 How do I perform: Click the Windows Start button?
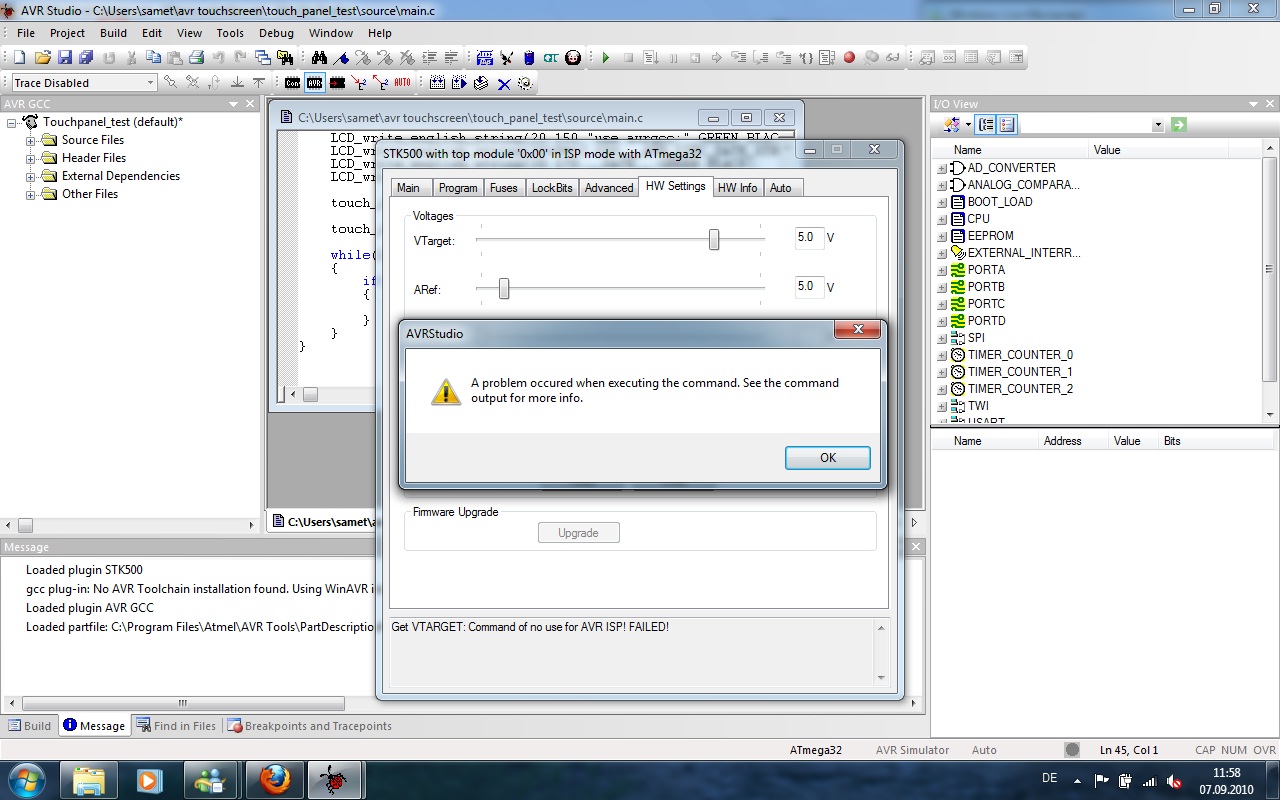25,779
